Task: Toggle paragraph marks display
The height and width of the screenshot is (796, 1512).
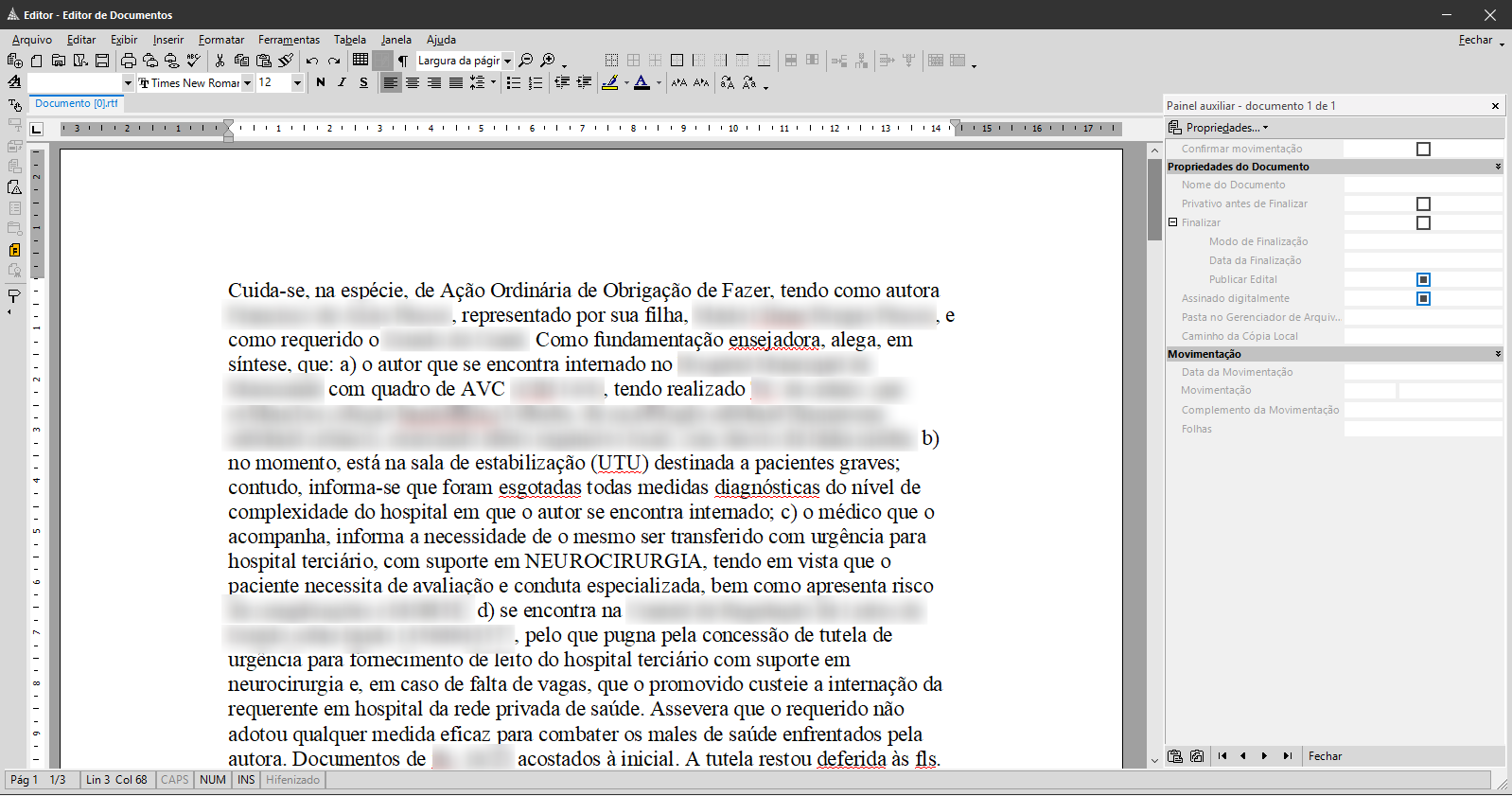Action: pyautogui.click(x=402, y=61)
